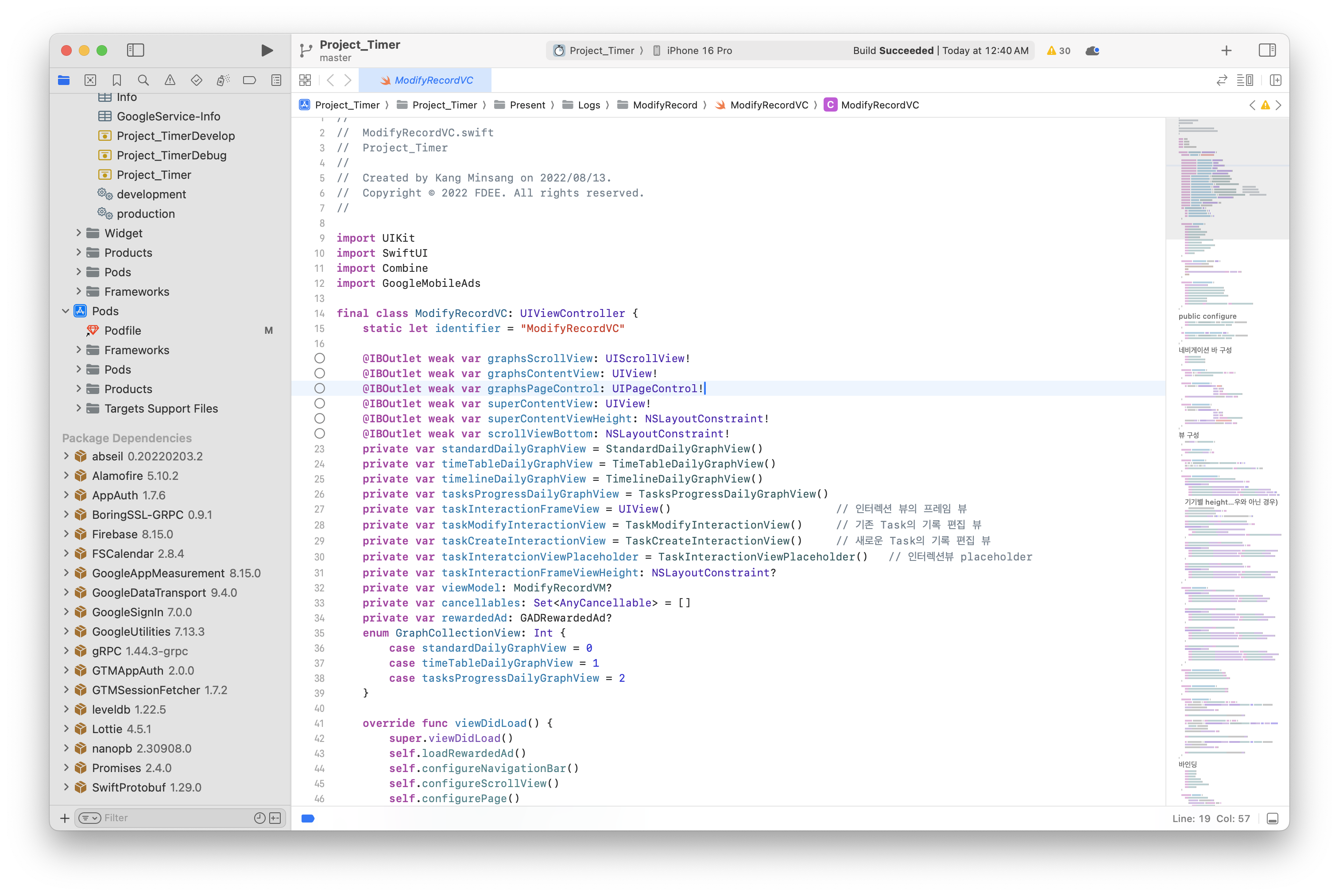Viewport: 1339px width, 896px height.
Task: Open the Report navigator icon
Action: click(276, 81)
